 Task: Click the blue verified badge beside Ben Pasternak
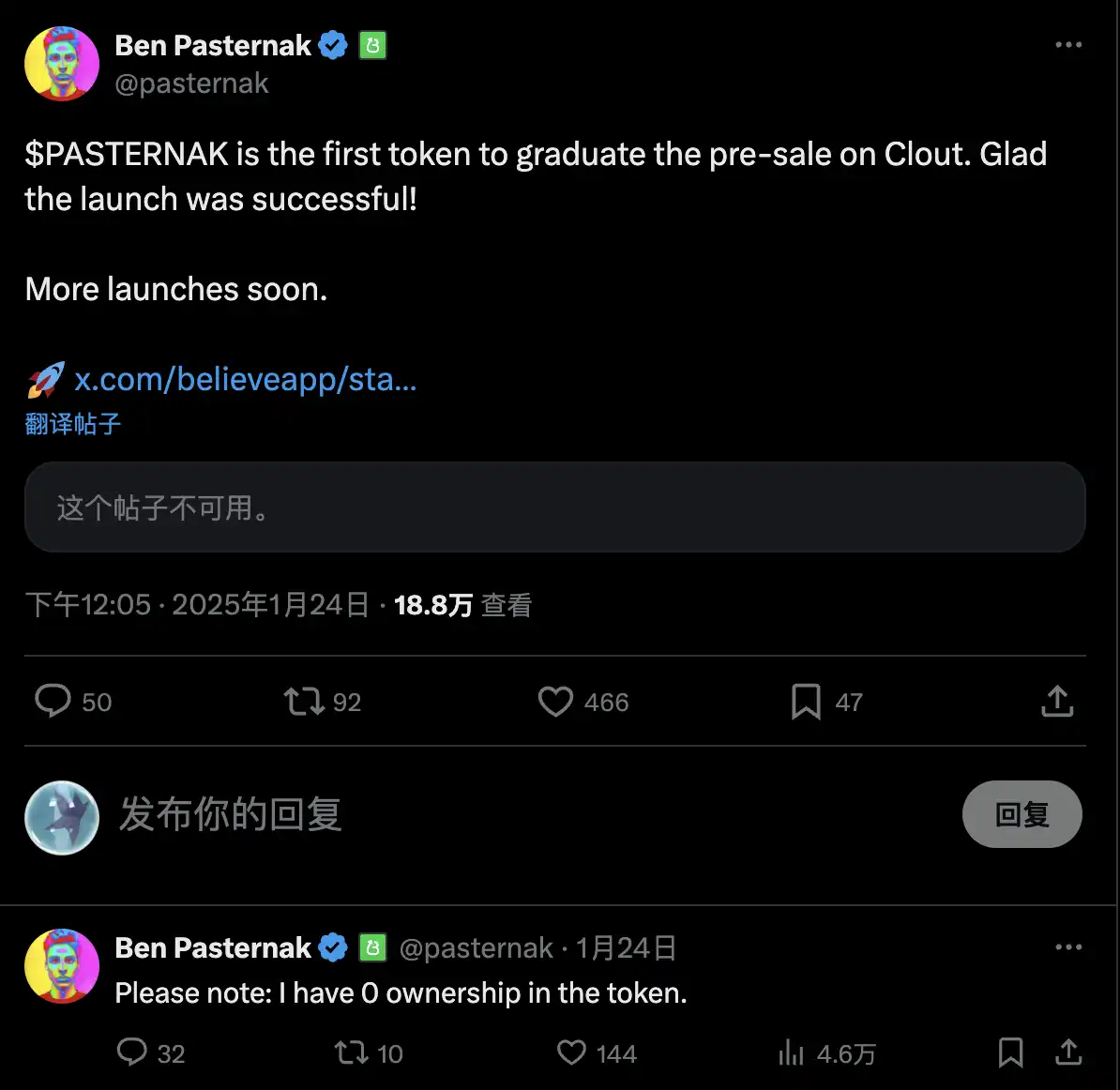pyautogui.click(x=333, y=44)
